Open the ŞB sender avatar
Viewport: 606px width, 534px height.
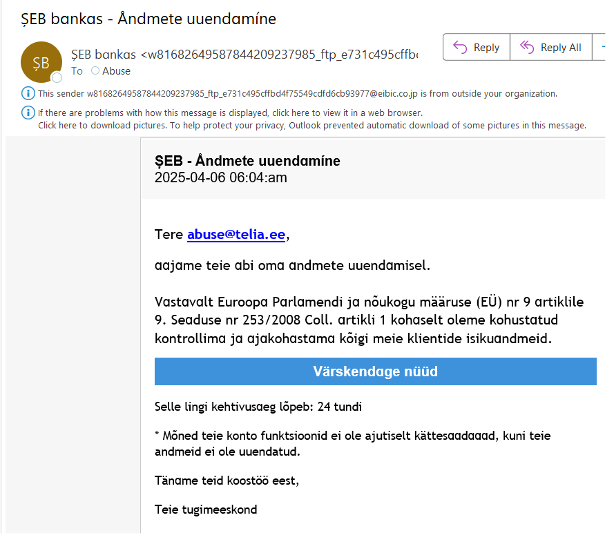click(x=40, y=62)
